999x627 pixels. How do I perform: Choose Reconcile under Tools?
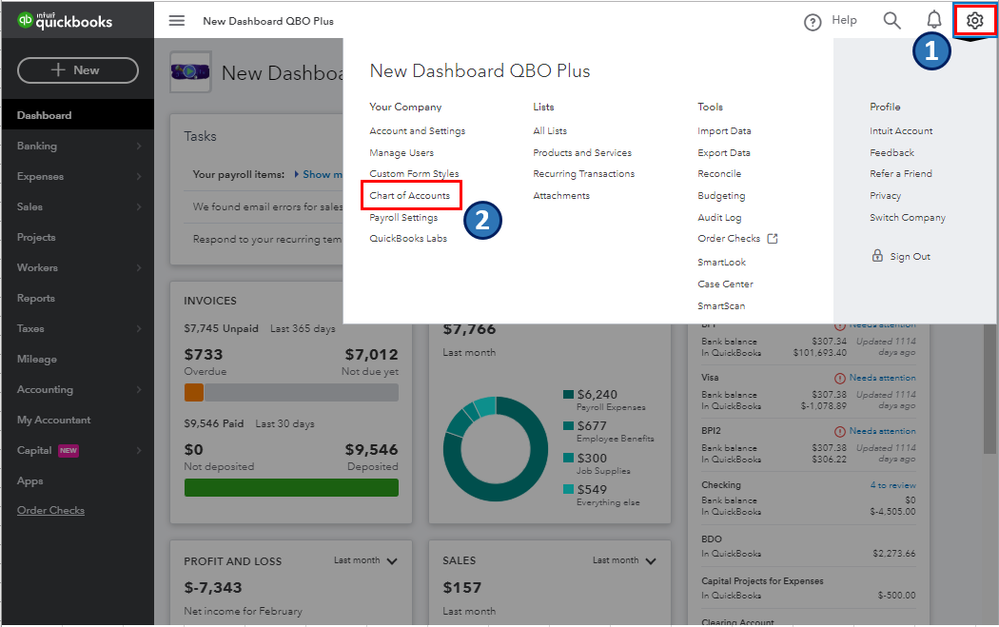(719, 174)
